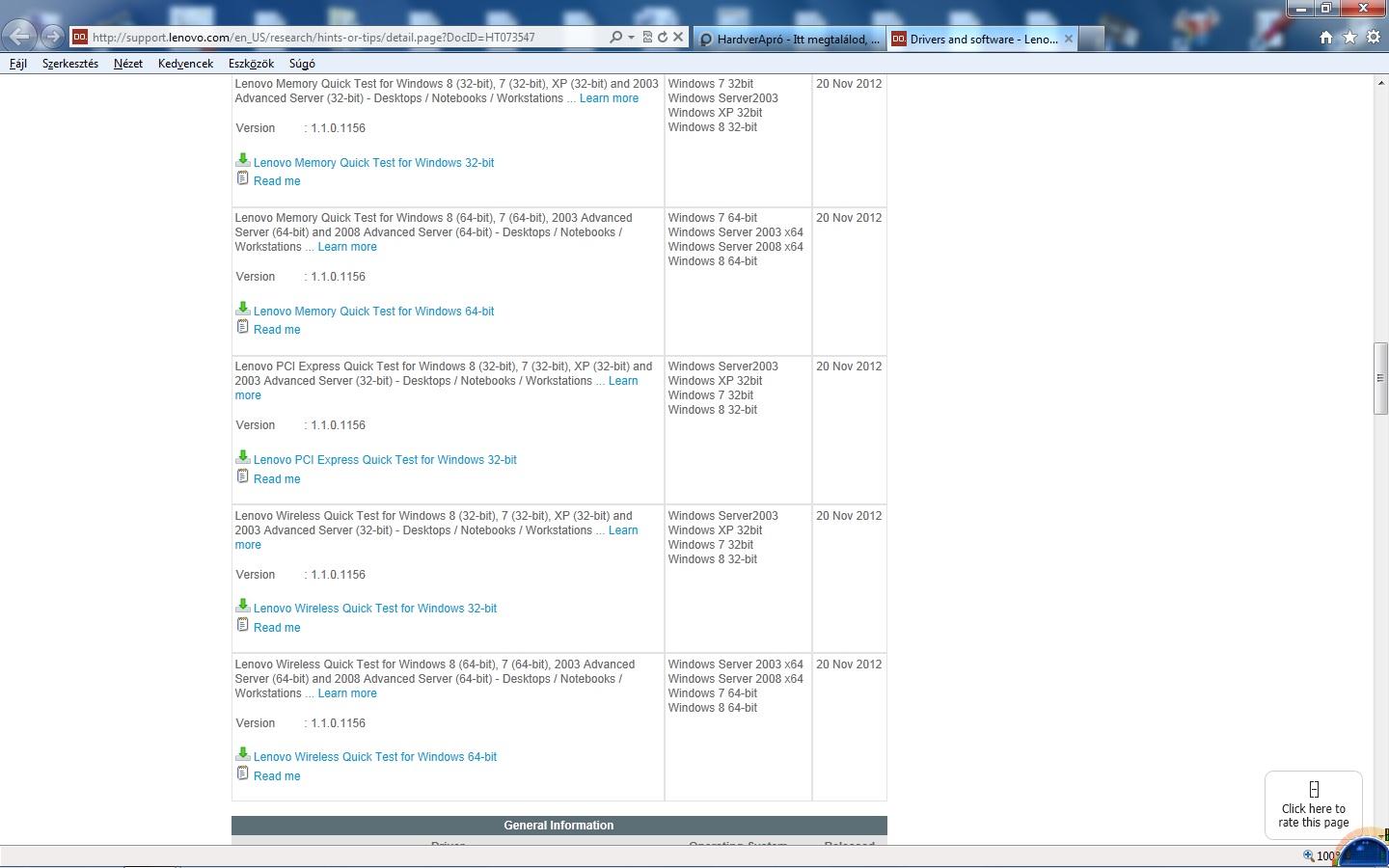
Task: Go back with the browser Back arrow
Action: click(18, 37)
